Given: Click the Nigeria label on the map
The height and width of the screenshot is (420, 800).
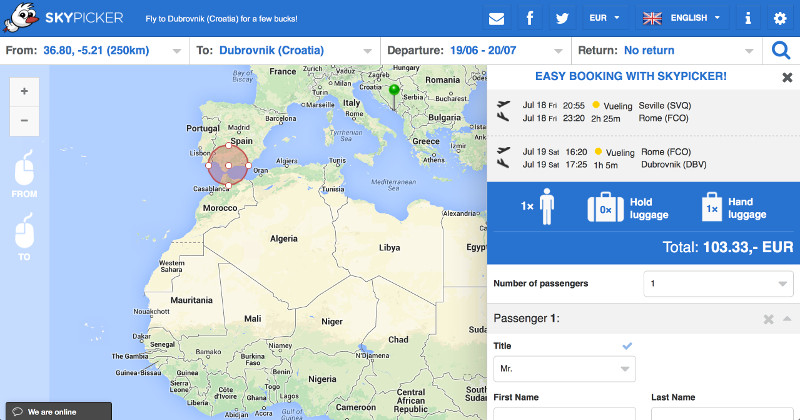Looking at the screenshot, I should [322, 379].
